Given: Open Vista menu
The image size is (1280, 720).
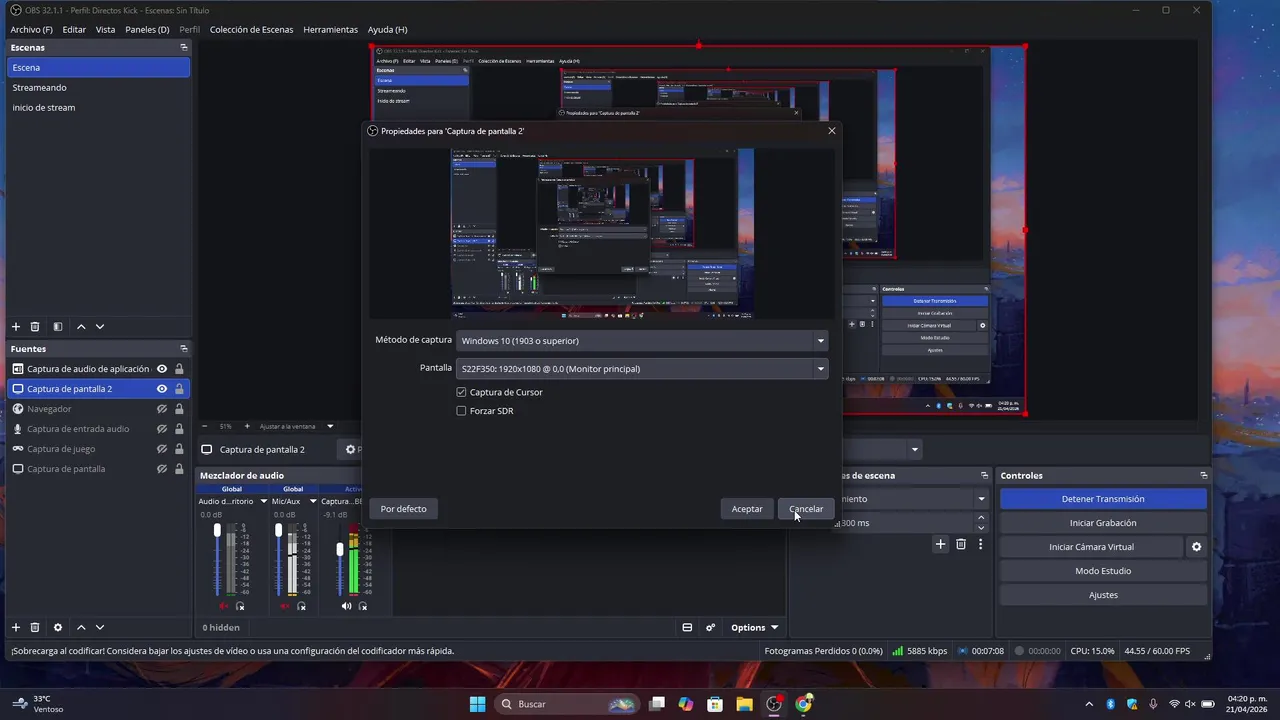Looking at the screenshot, I should (105, 29).
